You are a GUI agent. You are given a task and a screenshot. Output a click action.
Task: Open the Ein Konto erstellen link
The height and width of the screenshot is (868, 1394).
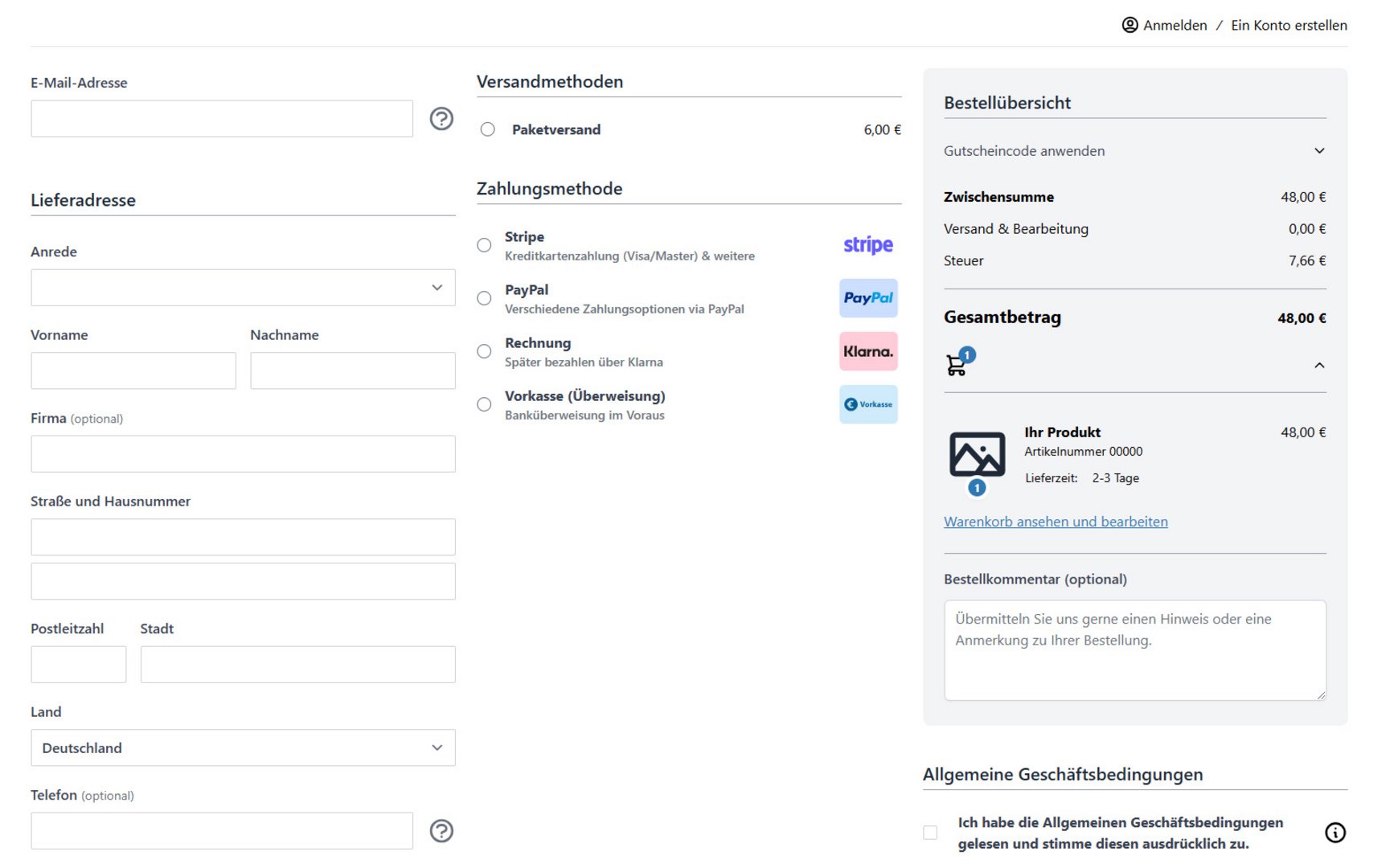click(x=1289, y=25)
